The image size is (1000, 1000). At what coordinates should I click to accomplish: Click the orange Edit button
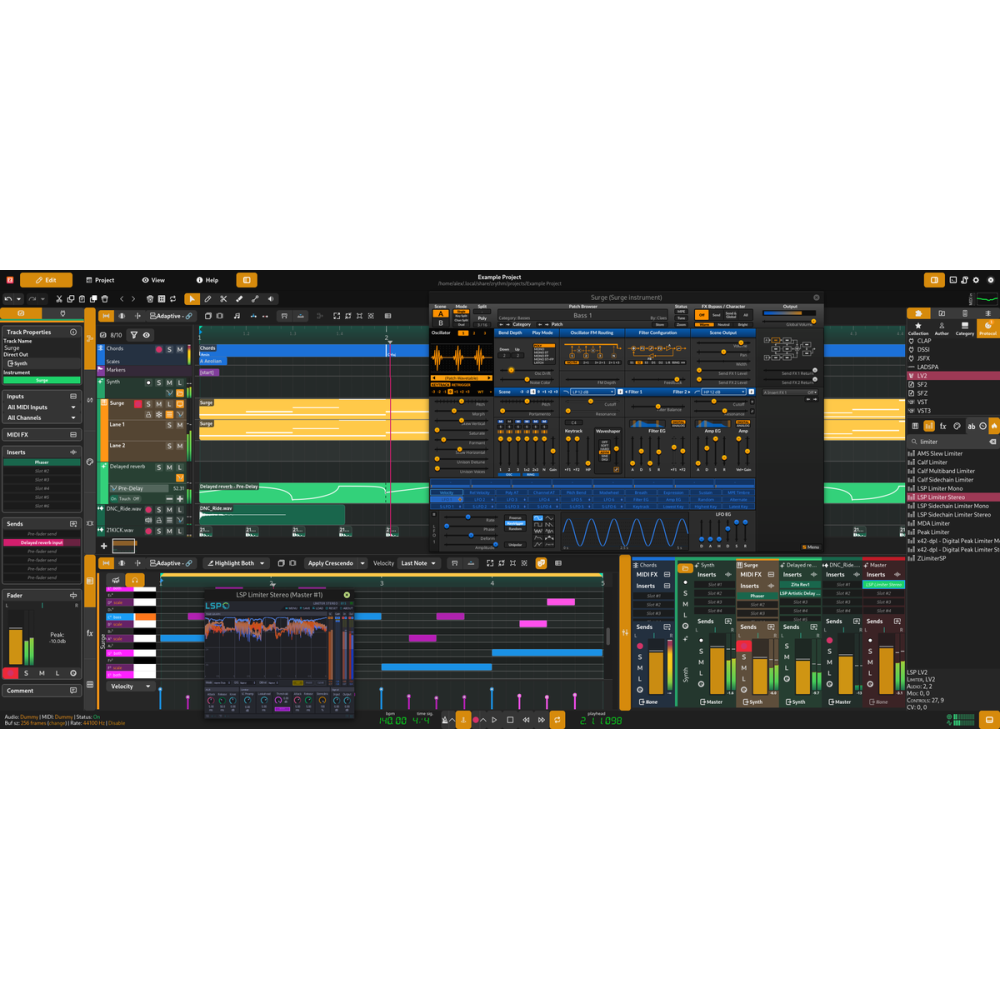46,280
